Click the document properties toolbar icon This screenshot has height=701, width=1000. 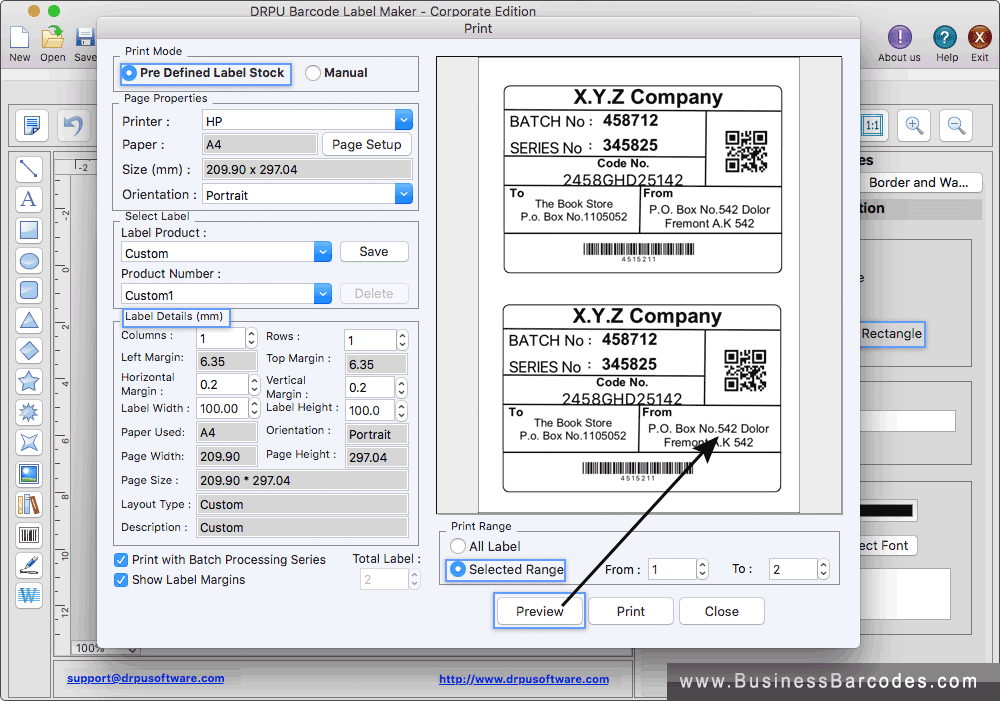point(32,125)
